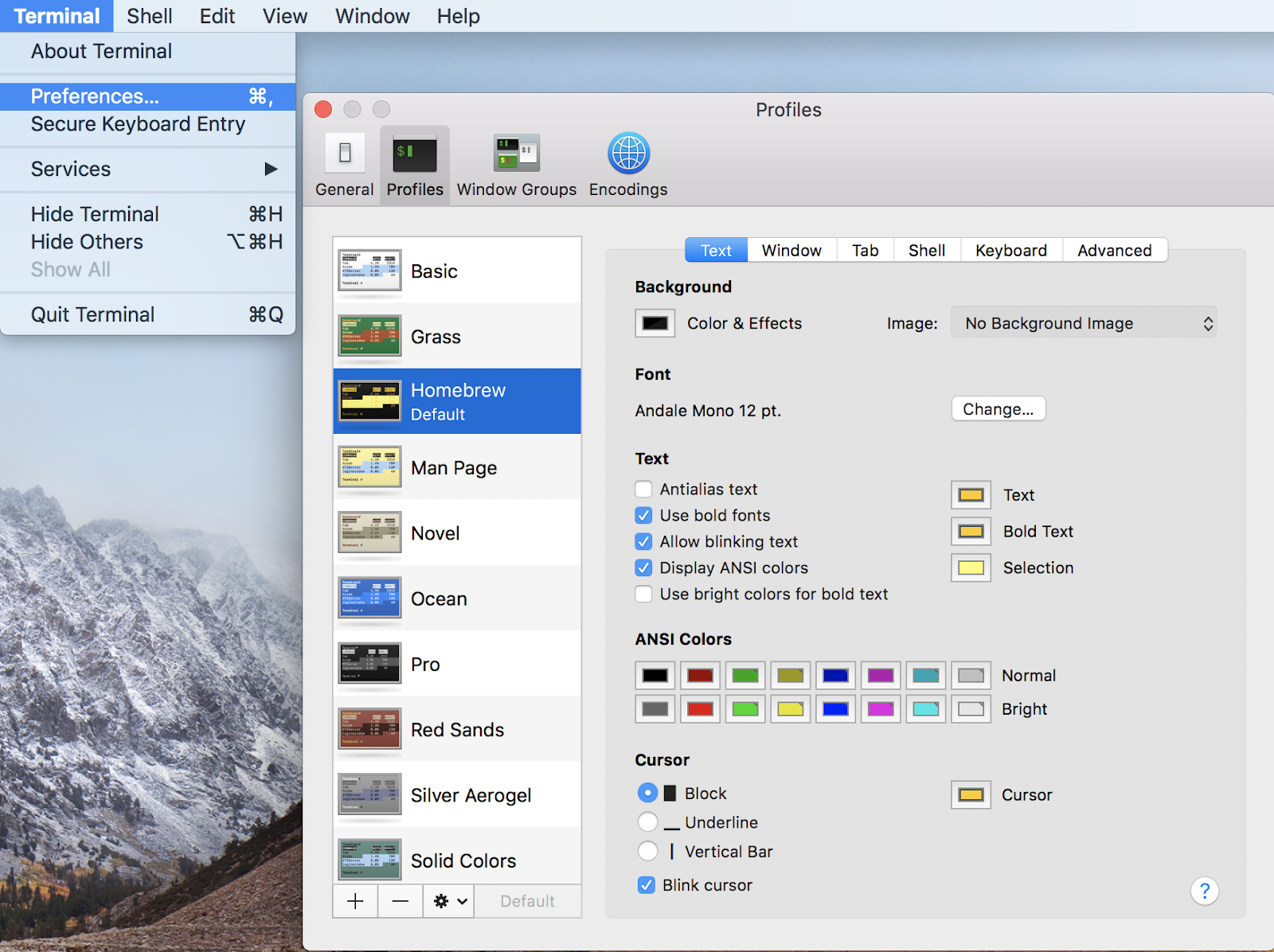Image resolution: width=1274 pixels, height=952 pixels.
Task: Open the Edit menu in menu bar
Action: tap(217, 16)
